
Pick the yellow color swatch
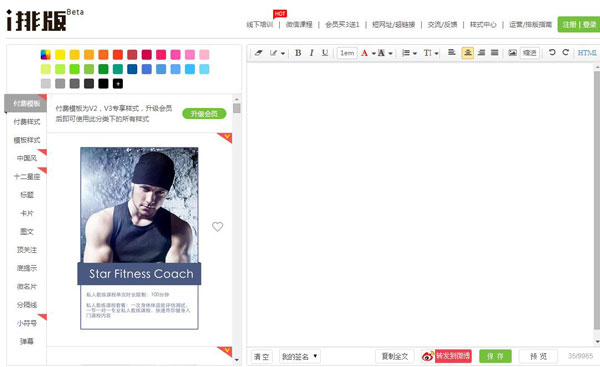(x=60, y=55)
